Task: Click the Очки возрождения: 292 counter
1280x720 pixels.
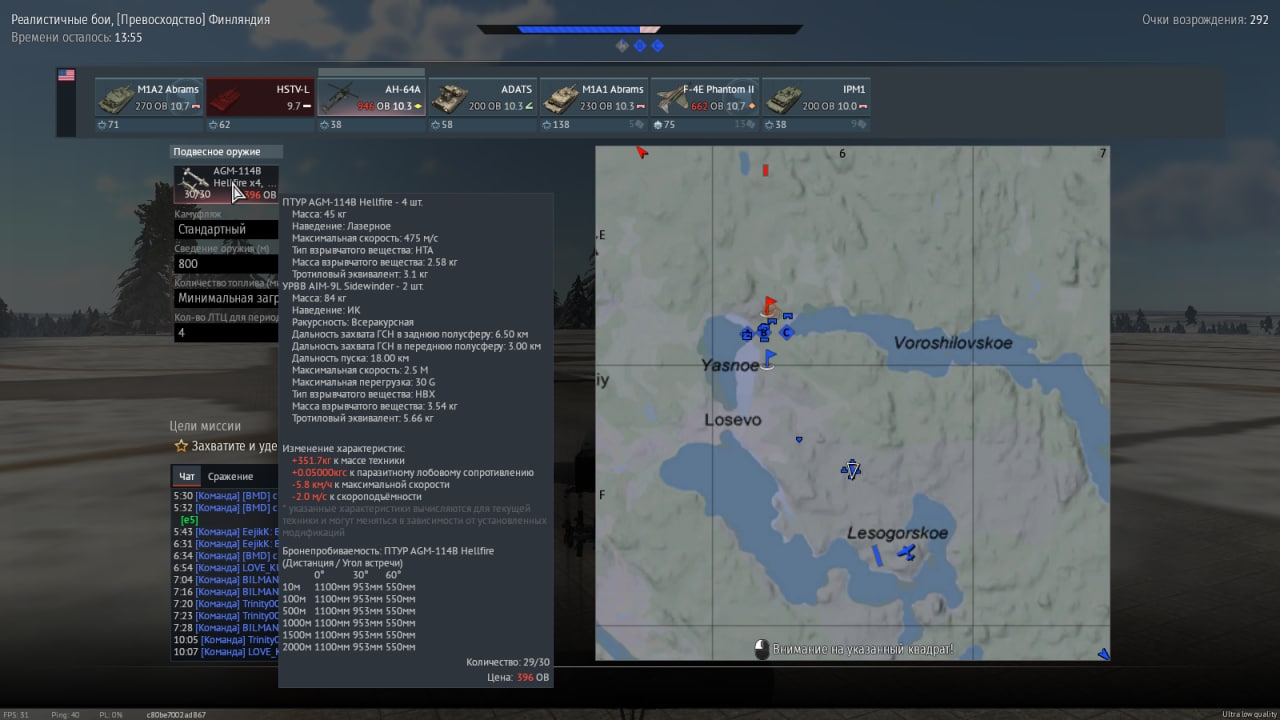Action: [1205, 20]
